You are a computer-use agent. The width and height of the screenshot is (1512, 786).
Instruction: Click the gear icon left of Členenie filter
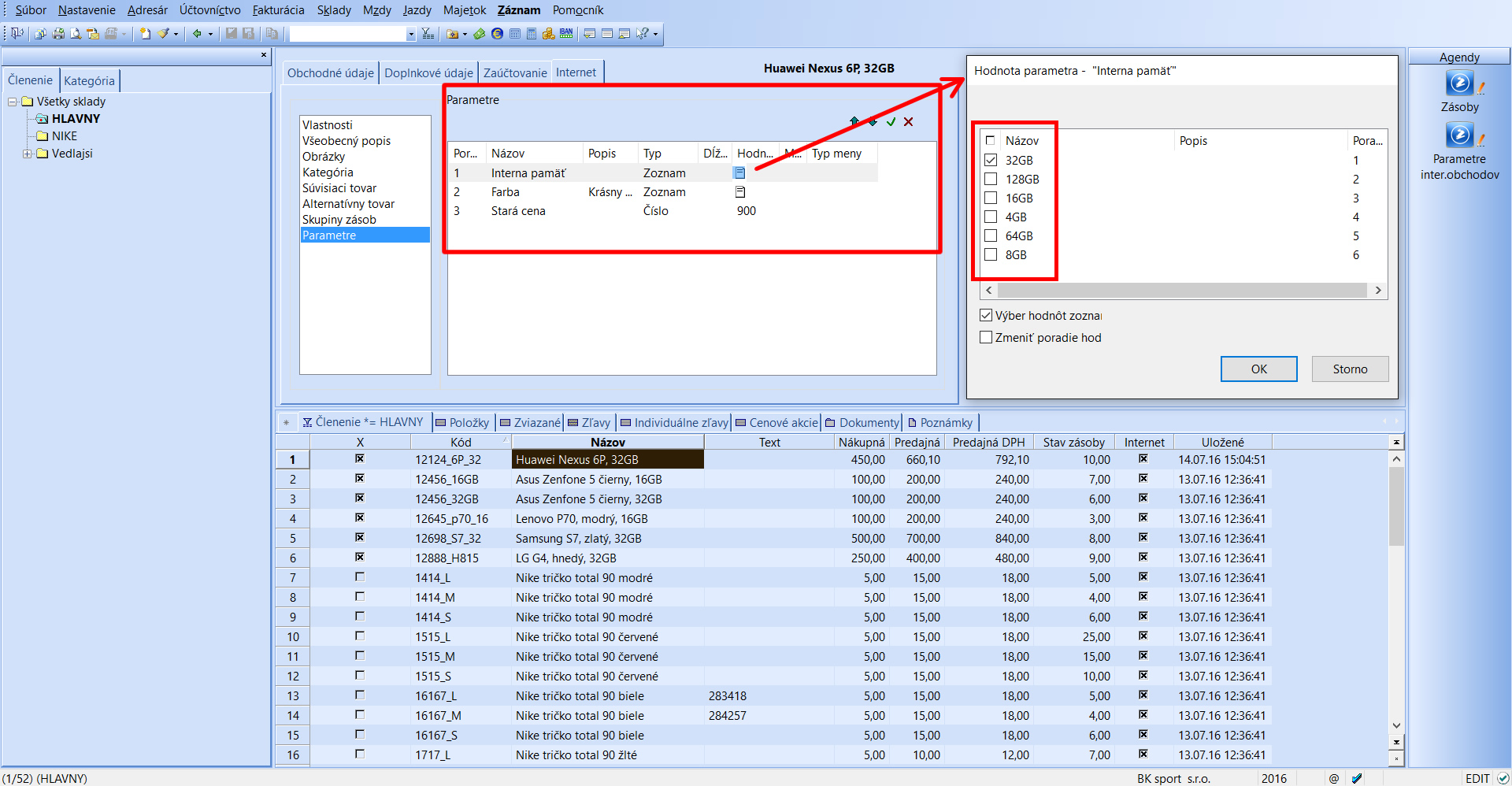(x=286, y=423)
